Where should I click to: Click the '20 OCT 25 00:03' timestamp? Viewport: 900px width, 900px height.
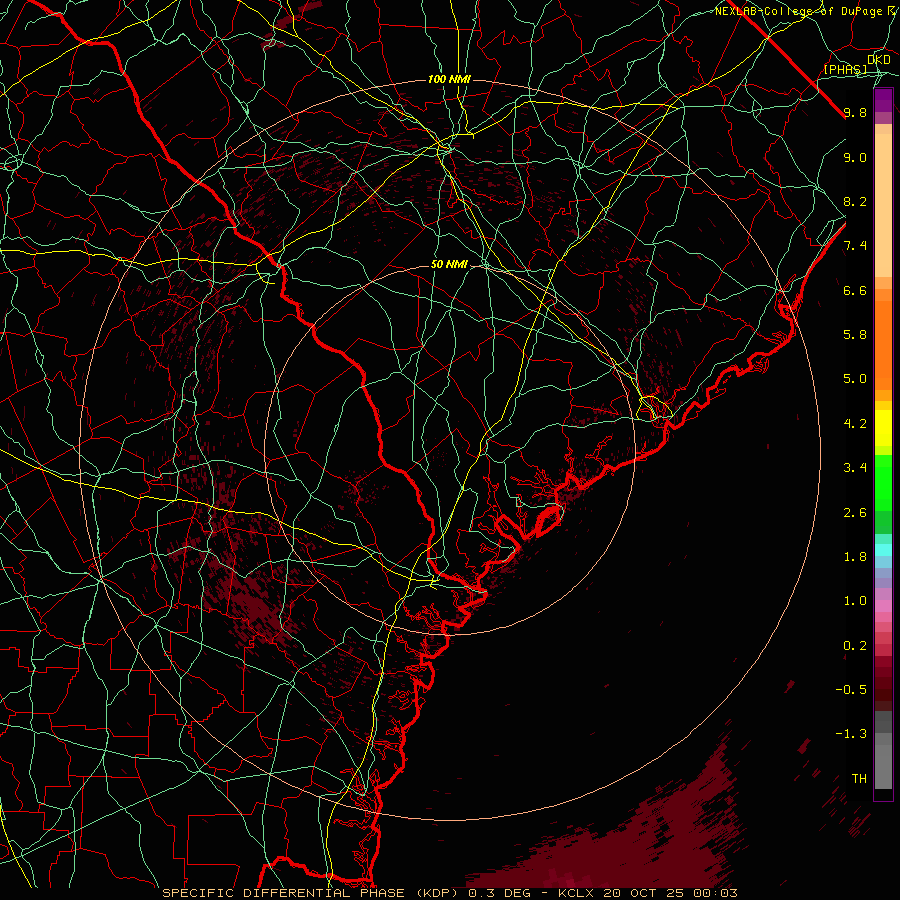click(x=670, y=893)
